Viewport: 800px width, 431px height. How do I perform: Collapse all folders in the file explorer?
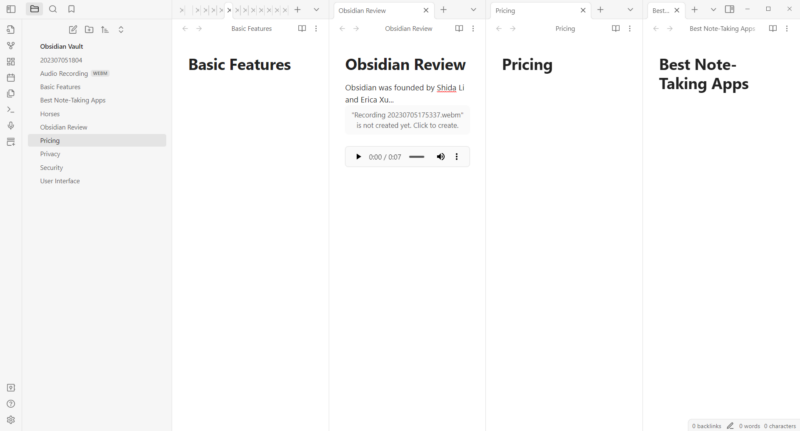tap(121, 30)
